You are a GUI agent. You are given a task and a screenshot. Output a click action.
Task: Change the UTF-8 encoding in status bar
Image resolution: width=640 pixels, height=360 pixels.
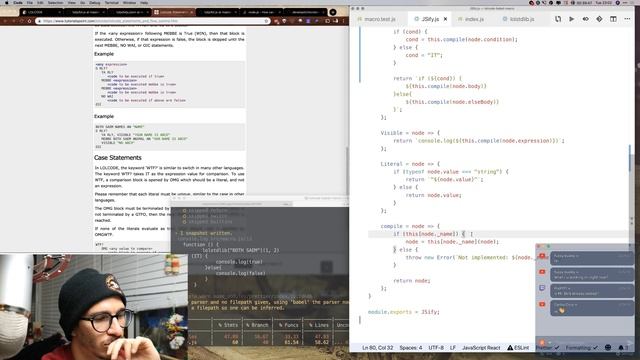(x=436, y=348)
